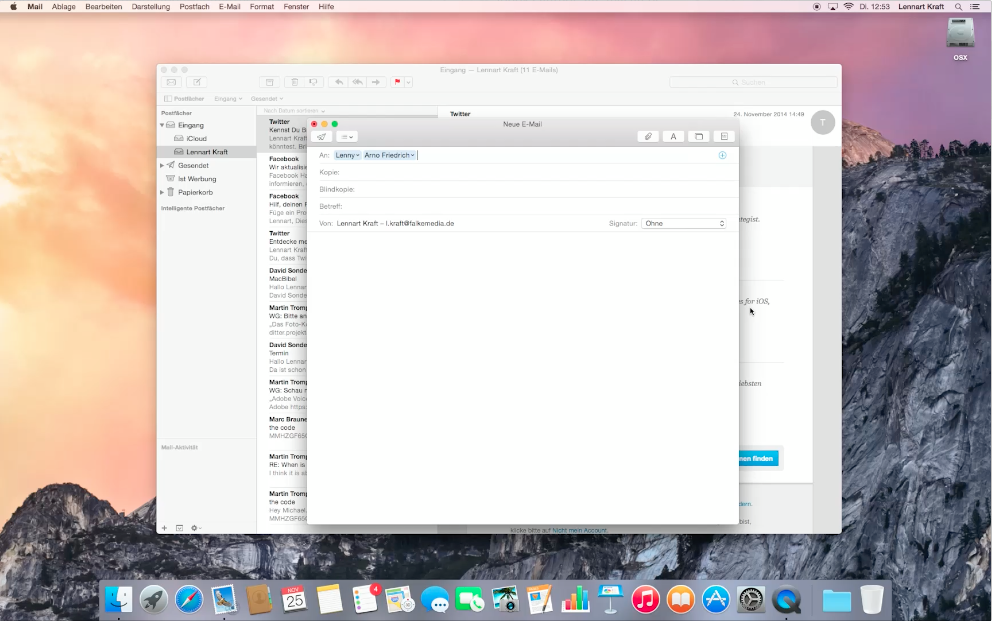
Task: Send the new email with paper plane button
Action: click(321, 137)
